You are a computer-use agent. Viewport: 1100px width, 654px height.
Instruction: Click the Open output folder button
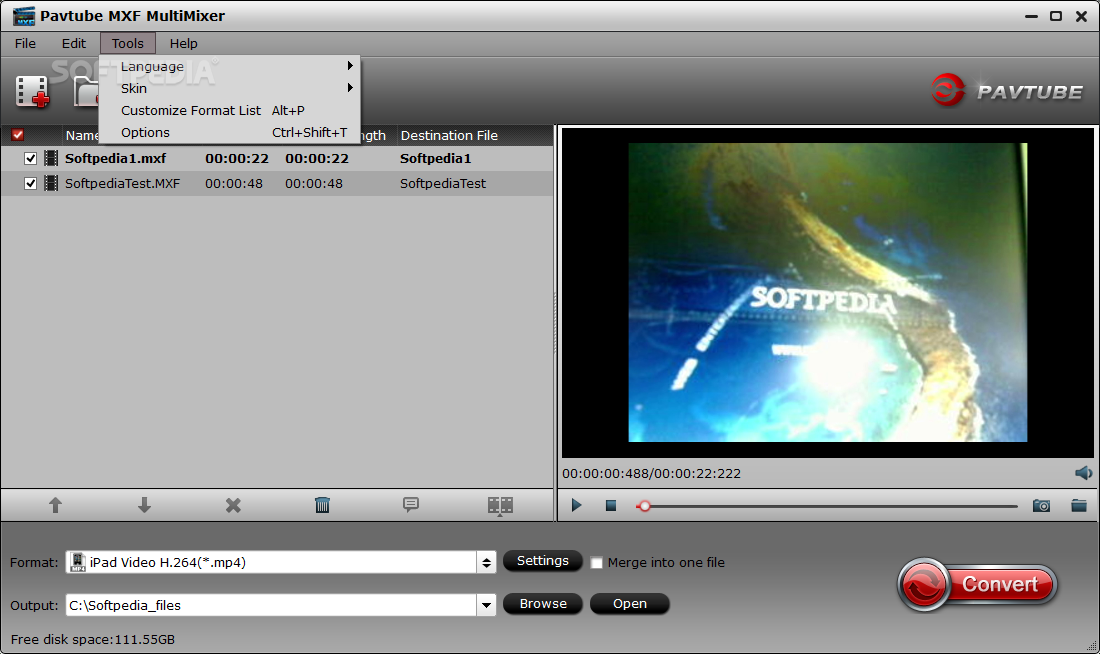630,603
